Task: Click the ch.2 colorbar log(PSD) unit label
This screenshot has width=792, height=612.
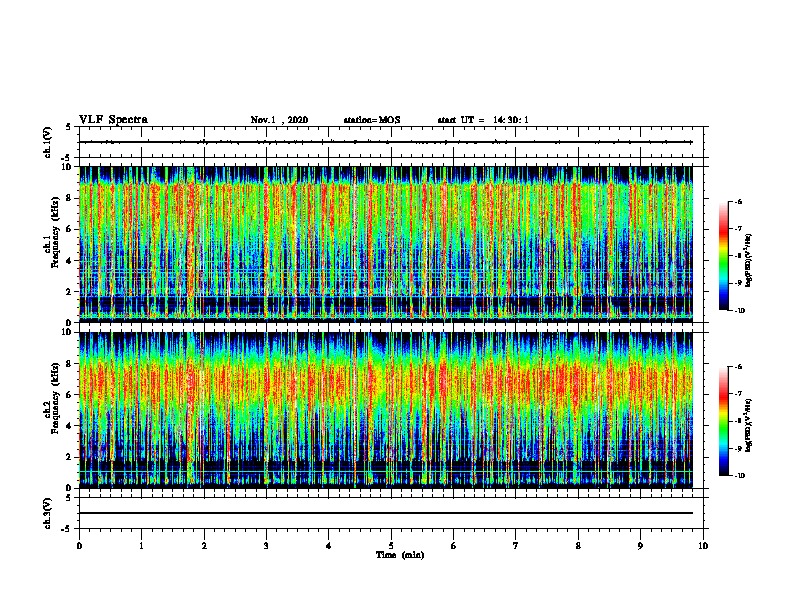Action: tap(749, 425)
